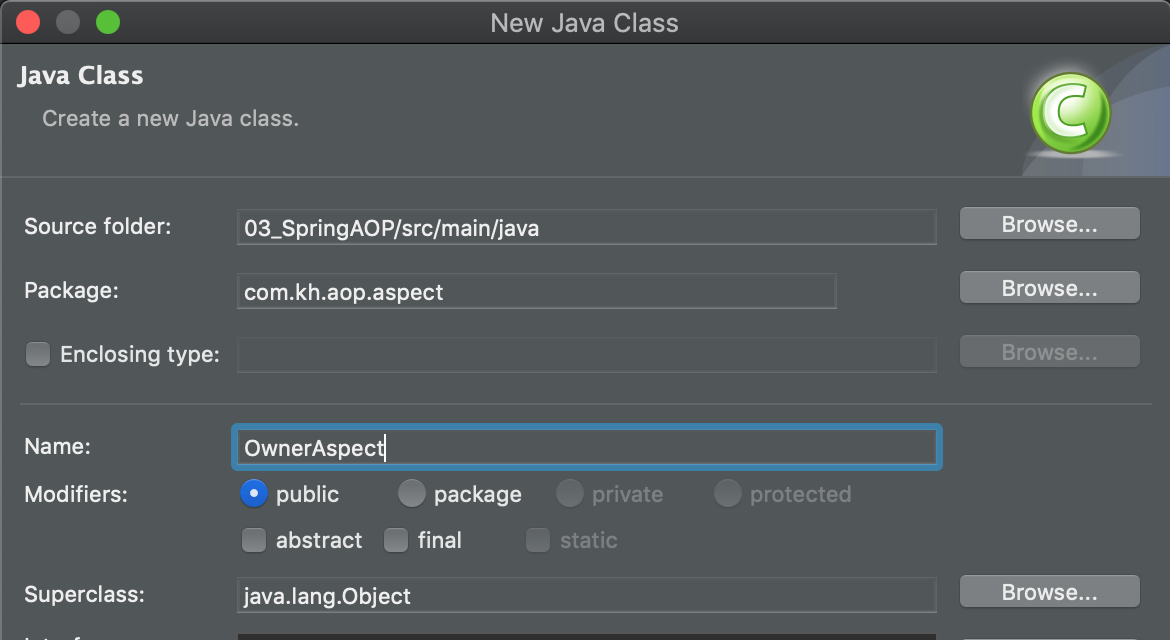
Task: Check the abstract modifier checkbox
Action: [254, 540]
